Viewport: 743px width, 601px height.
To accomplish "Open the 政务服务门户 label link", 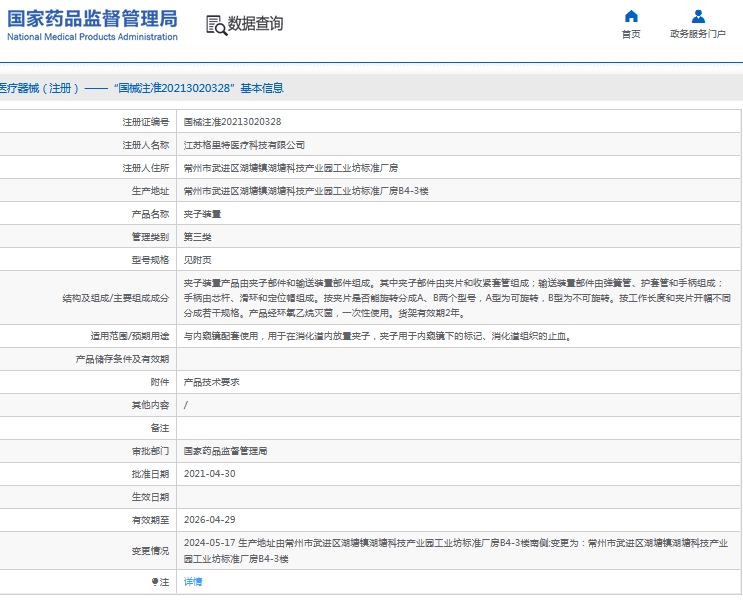I will (x=698, y=34).
